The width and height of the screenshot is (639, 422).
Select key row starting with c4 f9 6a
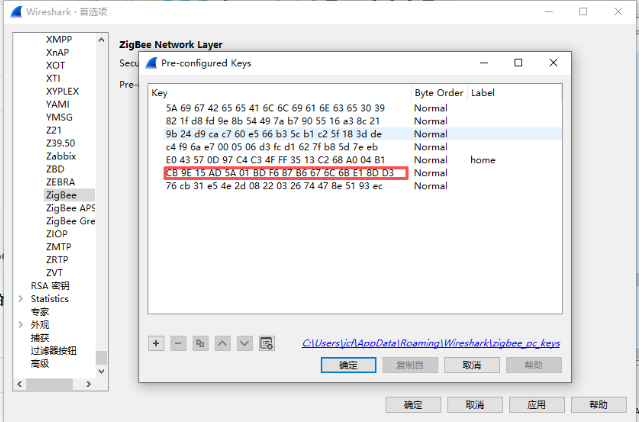[x=355, y=147]
